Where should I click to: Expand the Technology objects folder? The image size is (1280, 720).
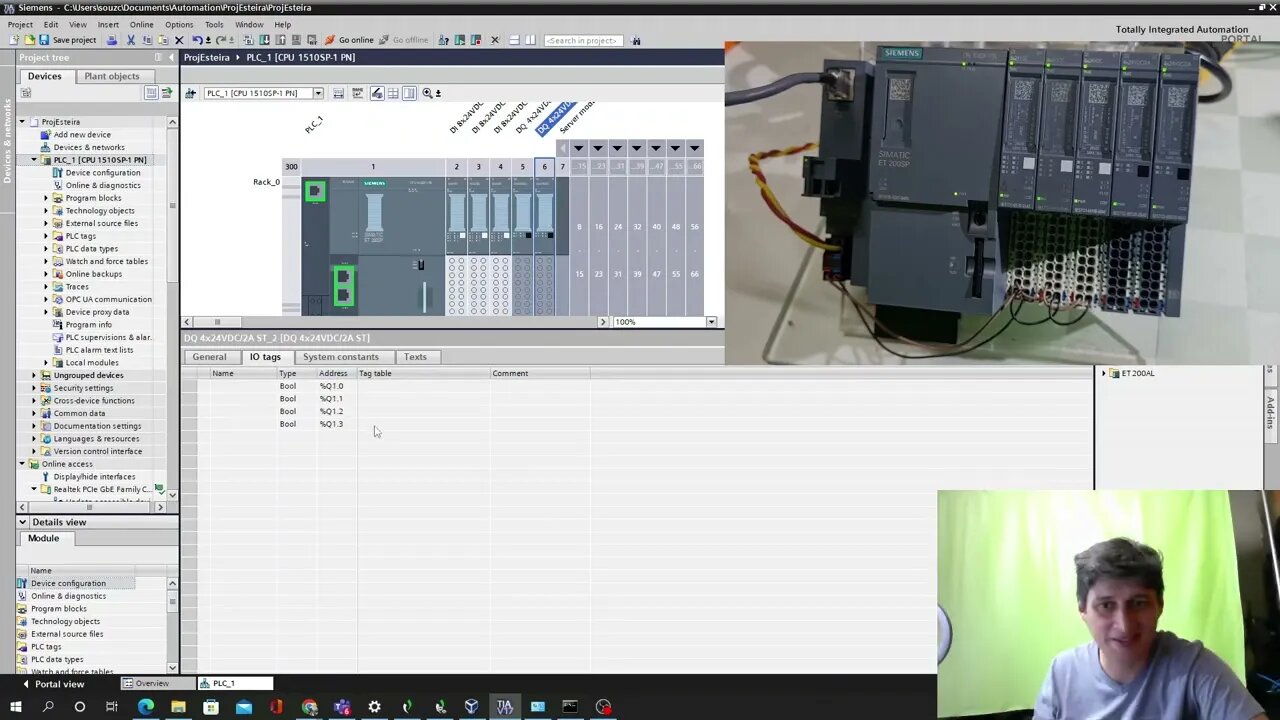(x=46, y=211)
